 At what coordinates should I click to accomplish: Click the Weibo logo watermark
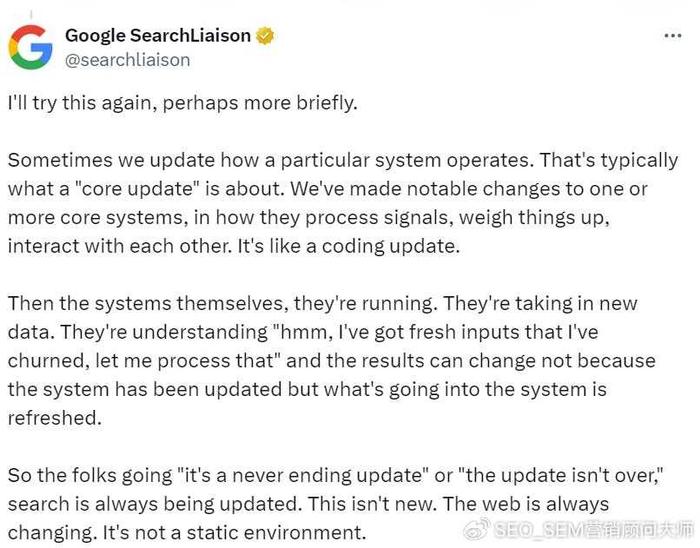(x=477, y=529)
